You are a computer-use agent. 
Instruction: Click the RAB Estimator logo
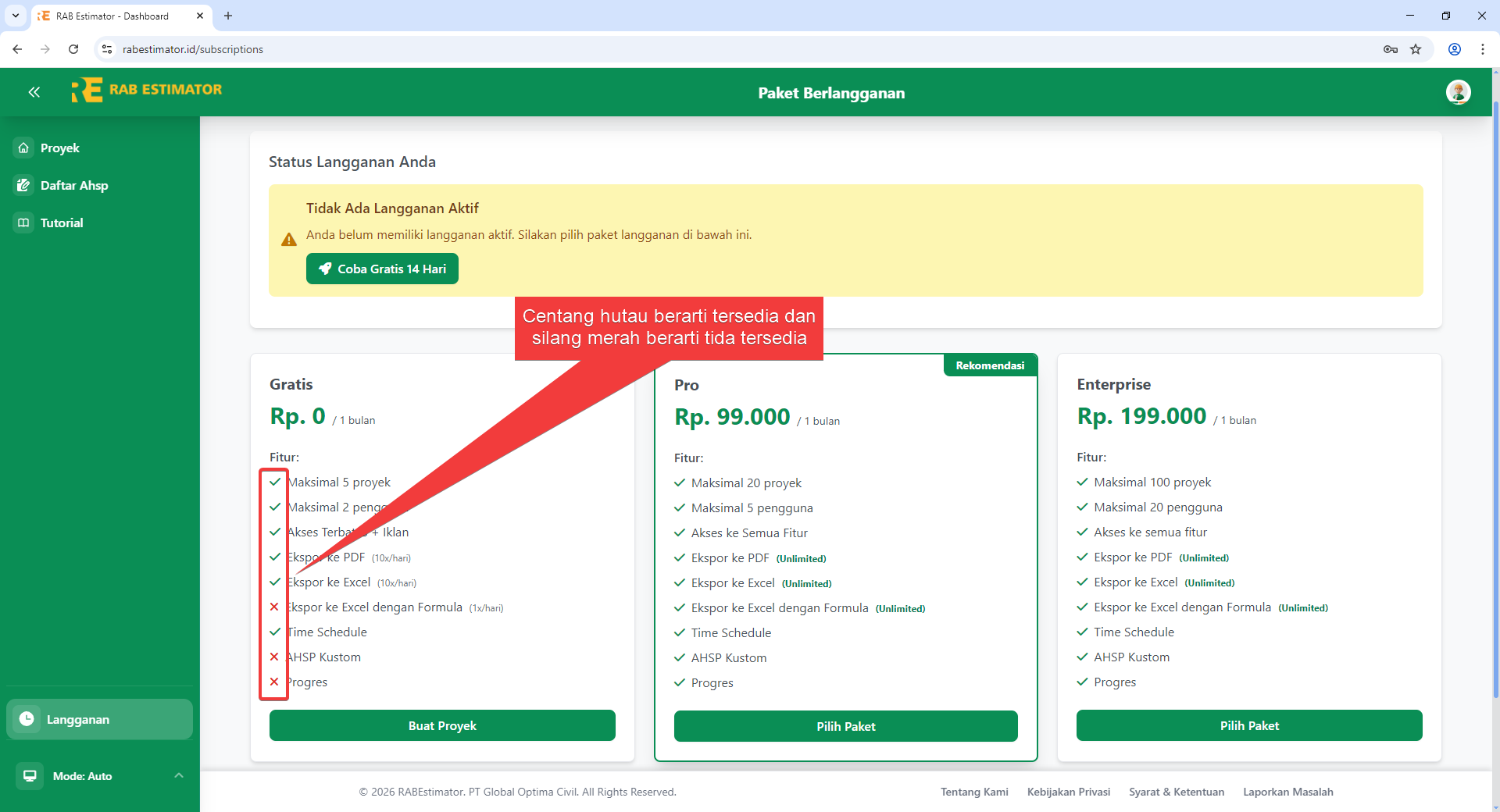pos(146,90)
